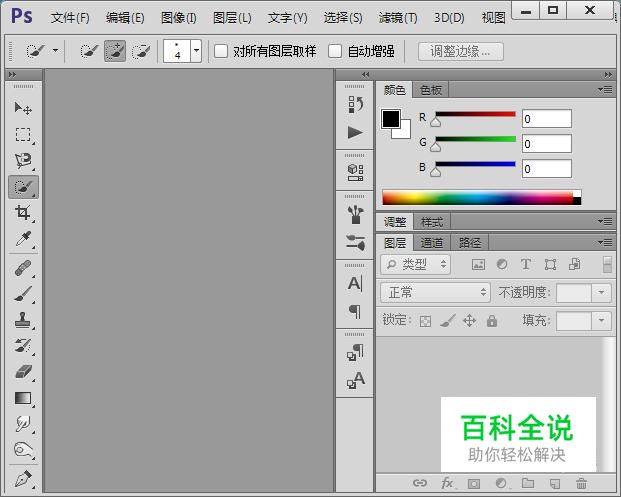
Task: Click the foreground color swatch
Action: [x=390, y=119]
